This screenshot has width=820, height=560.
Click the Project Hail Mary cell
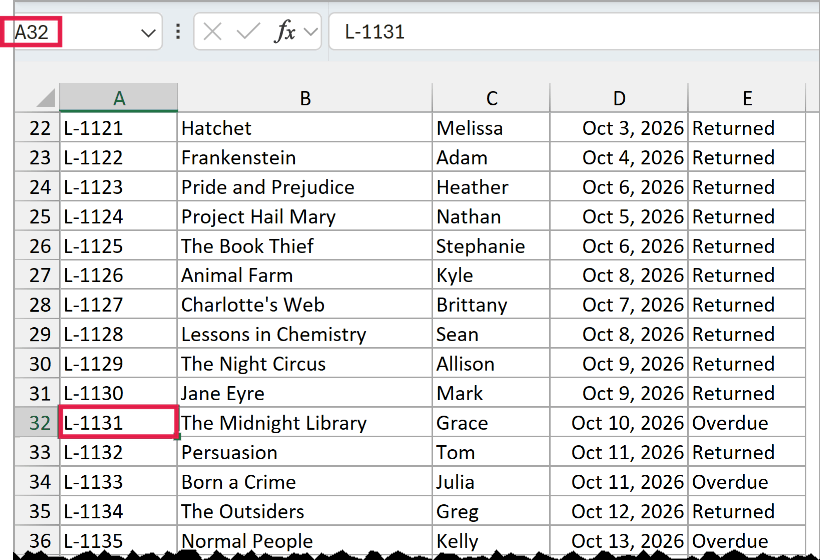[305, 216]
